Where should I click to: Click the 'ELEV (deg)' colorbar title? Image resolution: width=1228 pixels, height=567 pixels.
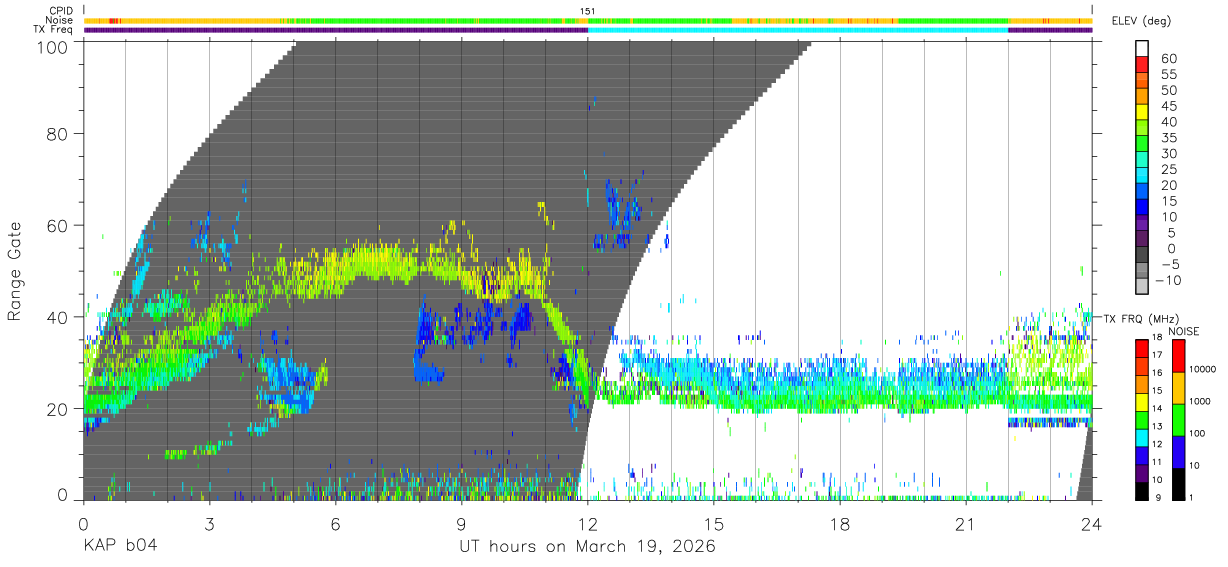click(x=1141, y=21)
